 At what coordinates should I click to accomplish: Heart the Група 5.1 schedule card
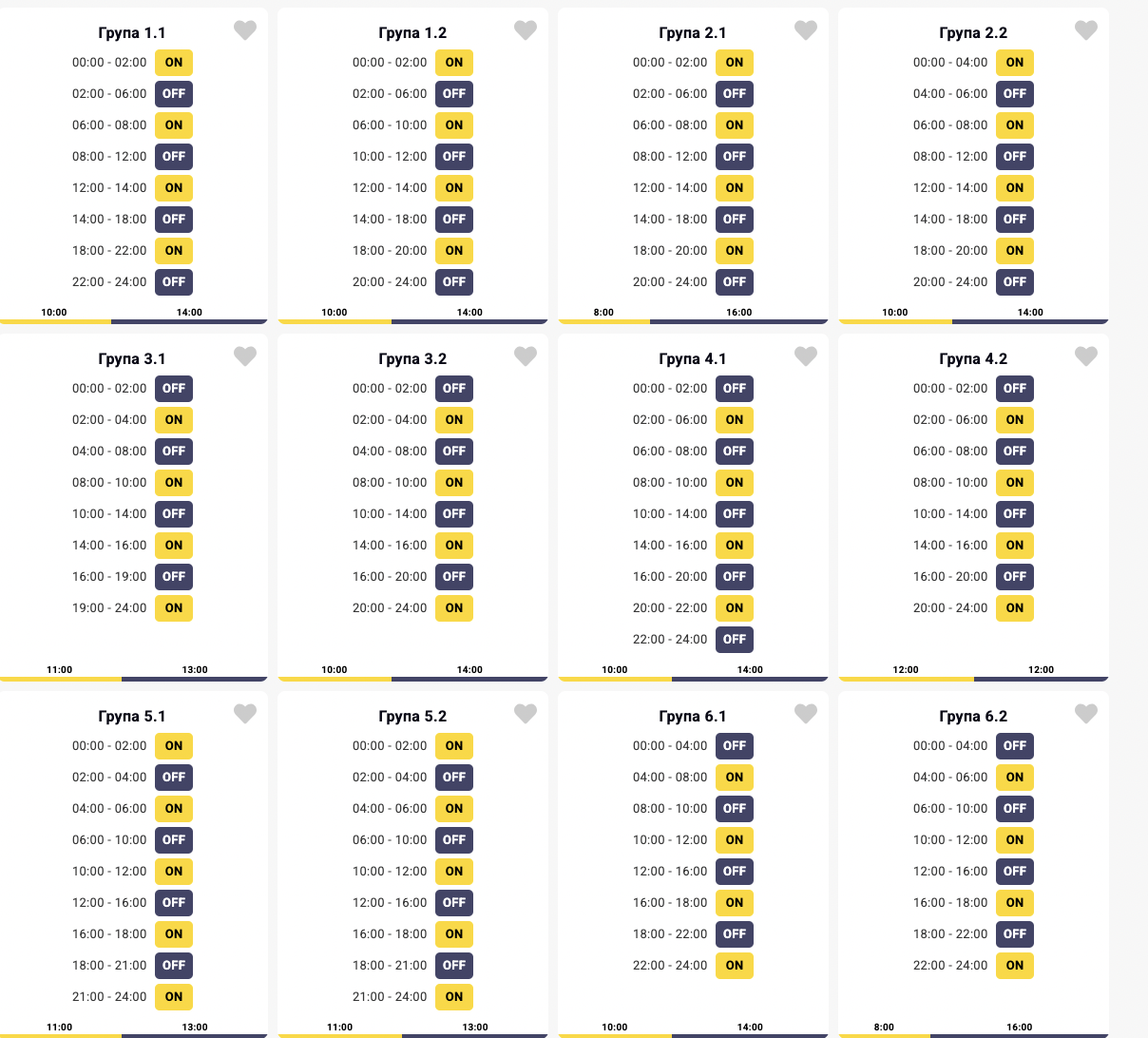tap(245, 714)
